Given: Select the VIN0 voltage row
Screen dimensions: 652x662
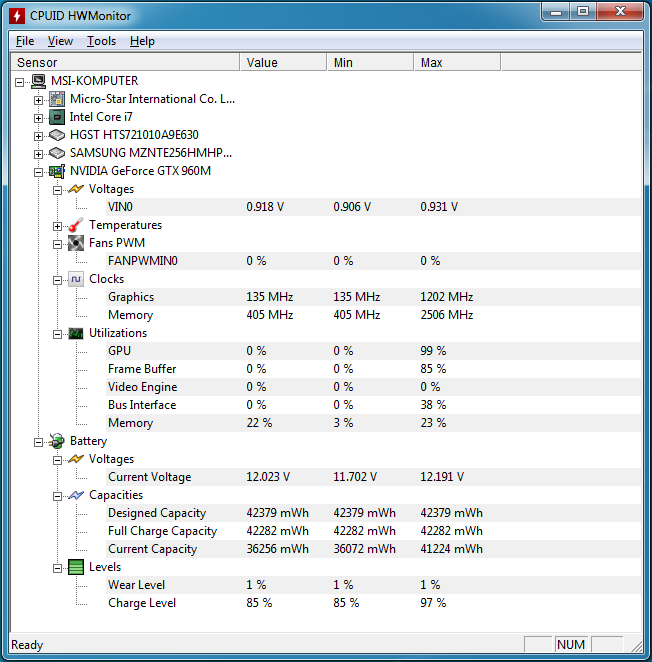Looking at the screenshot, I should pos(374,207).
